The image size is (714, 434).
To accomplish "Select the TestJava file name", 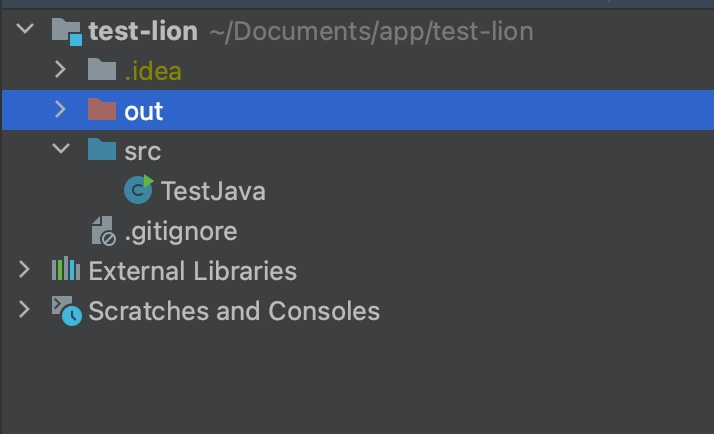I will point(212,191).
